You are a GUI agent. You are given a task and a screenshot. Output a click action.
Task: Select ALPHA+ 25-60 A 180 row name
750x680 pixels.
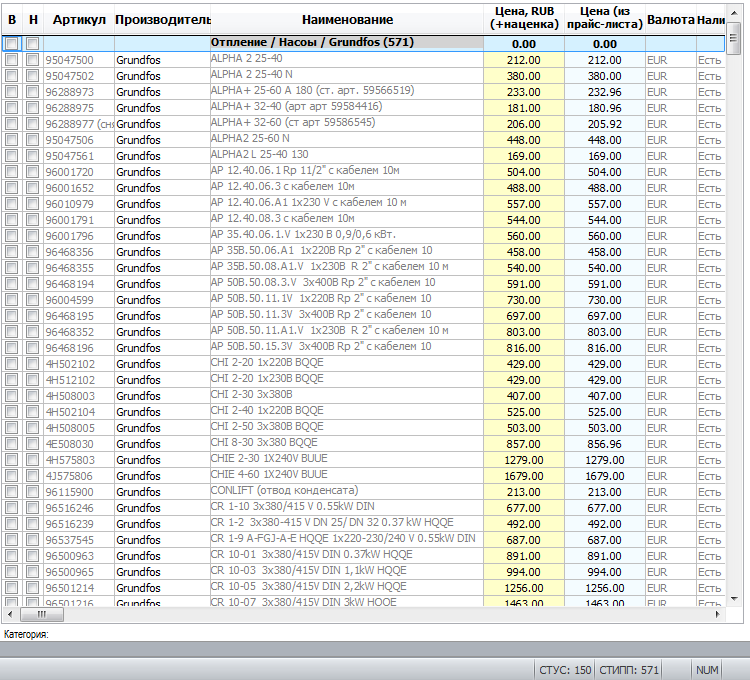(312, 90)
